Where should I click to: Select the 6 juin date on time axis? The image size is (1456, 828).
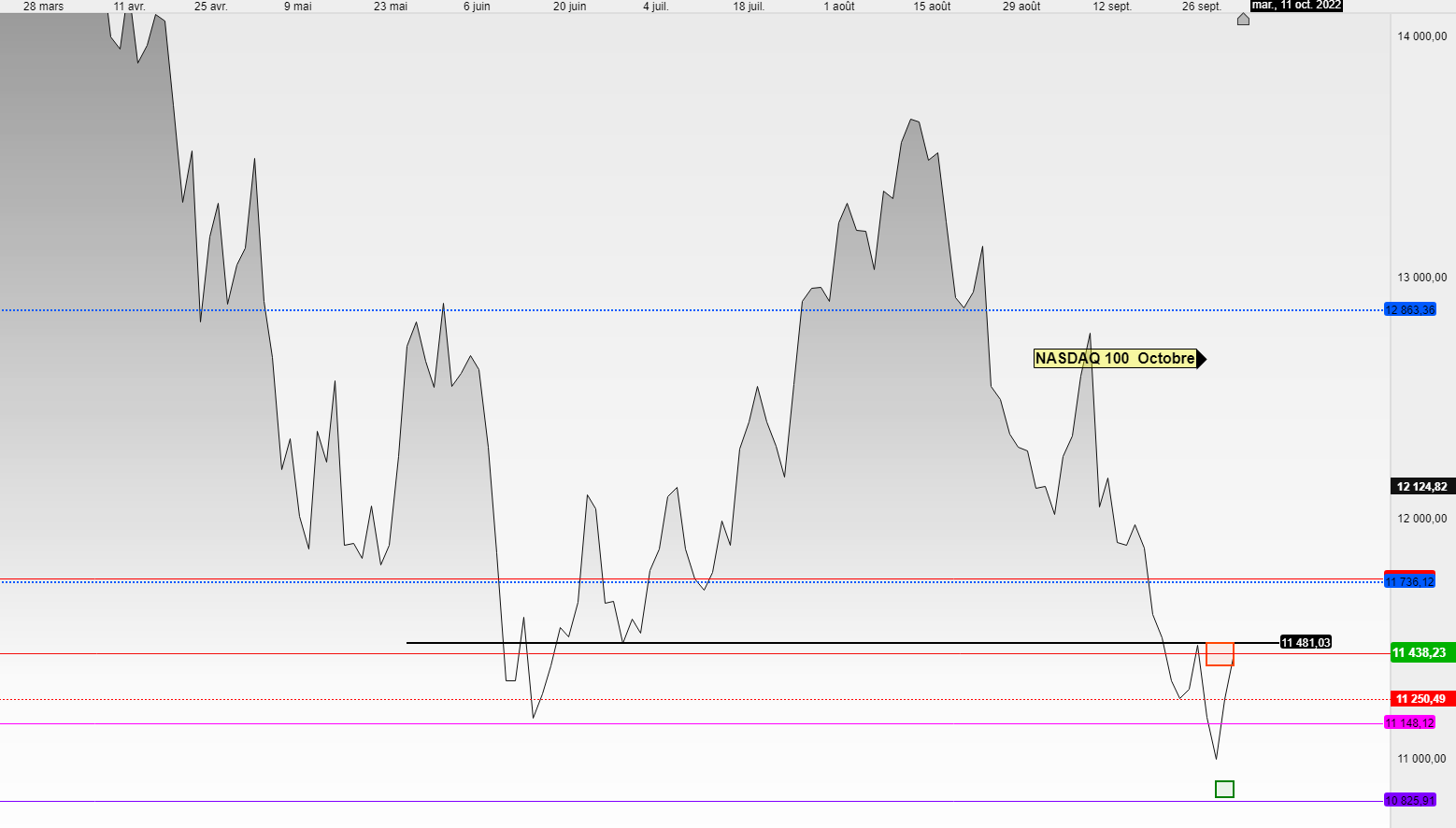click(x=477, y=7)
